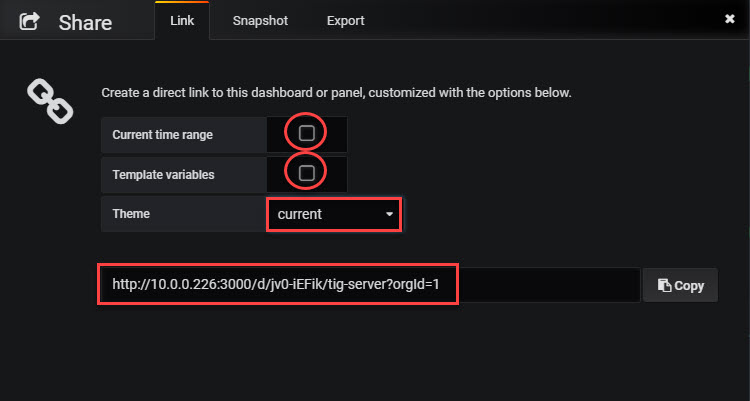Click the direct link description text
Viewport: 750px width, 401px height.
point(336,92)
